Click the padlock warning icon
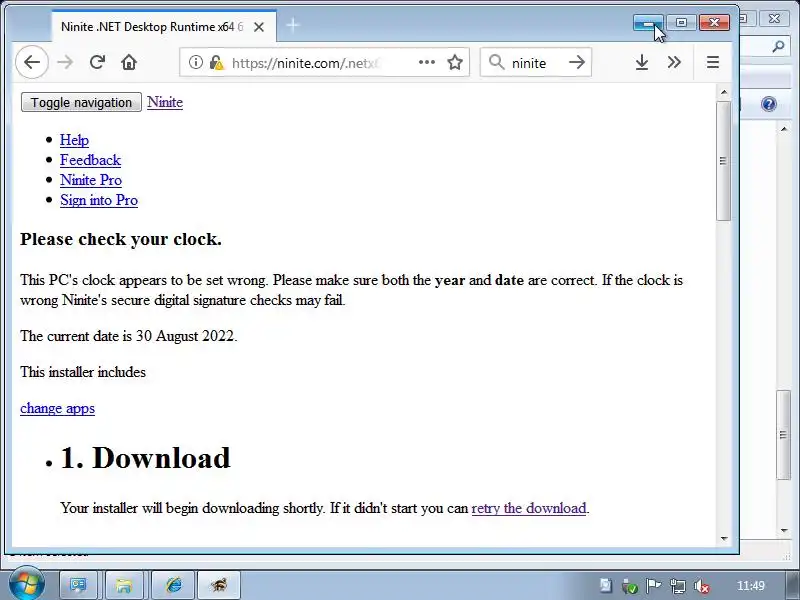This screenshot has height=600, width=800. pyautogui.click(x=216, y=62)
